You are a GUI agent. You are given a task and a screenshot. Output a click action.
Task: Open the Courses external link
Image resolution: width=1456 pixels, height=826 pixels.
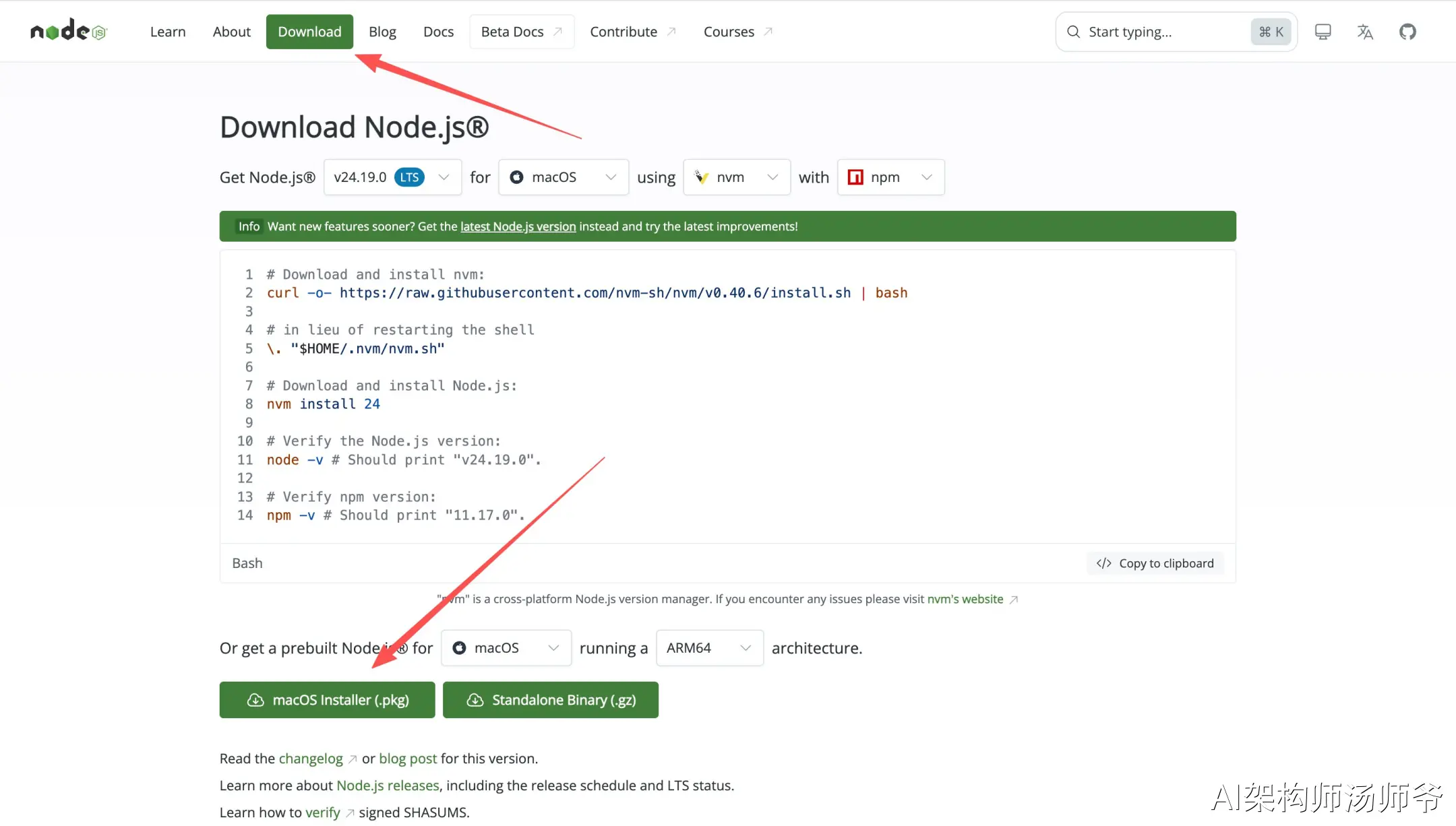(x=737, y=32)
